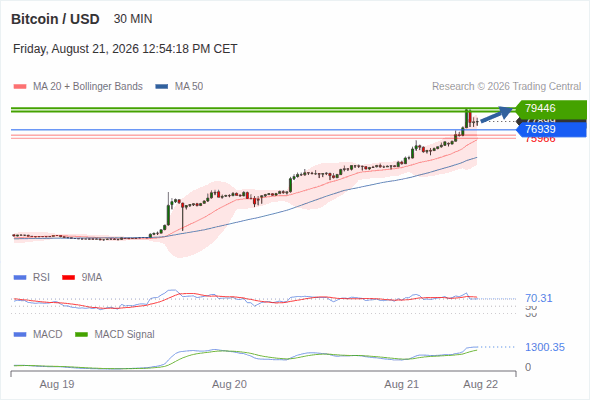The image size is (590, 400).
Task: Toggle the MACD Signal series label
Action: 125,335
